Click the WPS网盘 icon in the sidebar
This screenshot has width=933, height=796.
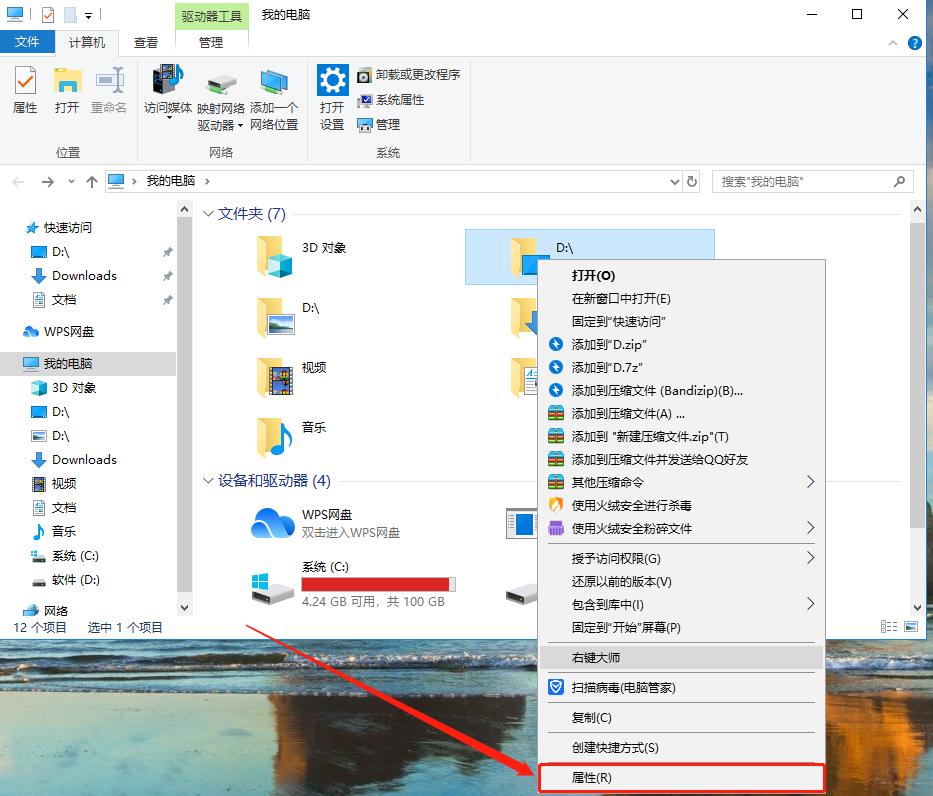pos(32,331)
